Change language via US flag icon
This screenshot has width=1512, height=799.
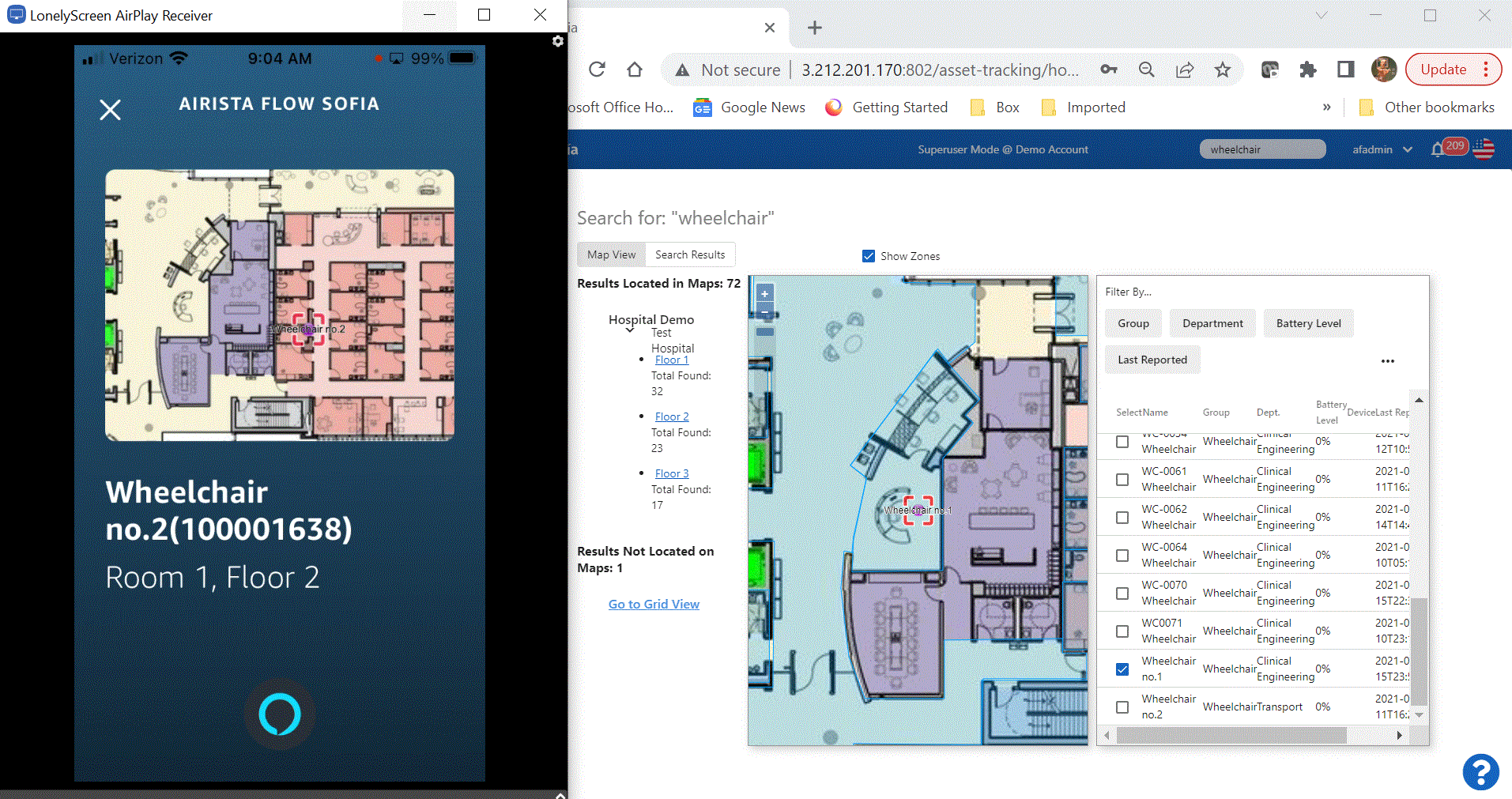pyautogui.click(x=1484, y=149)
